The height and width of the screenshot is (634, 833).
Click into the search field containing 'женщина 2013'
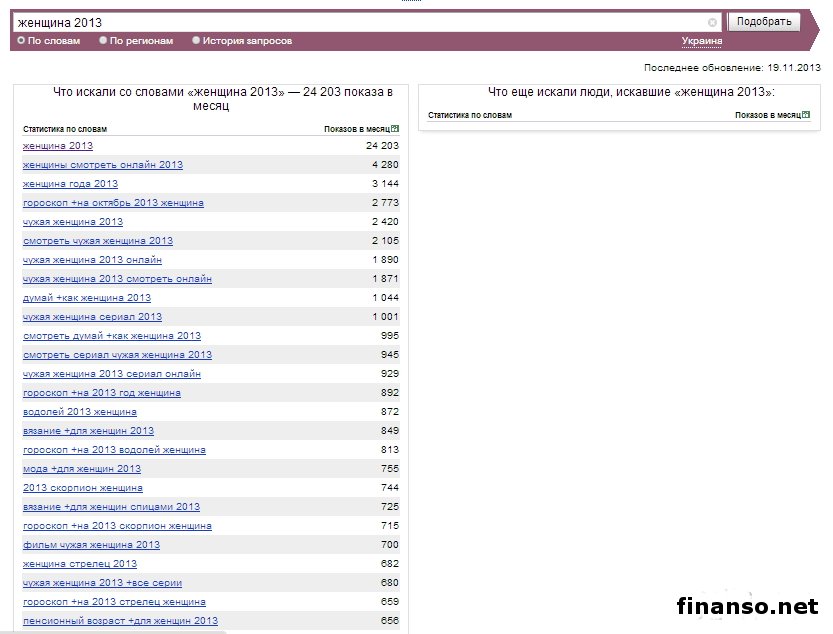pos(360,22)
